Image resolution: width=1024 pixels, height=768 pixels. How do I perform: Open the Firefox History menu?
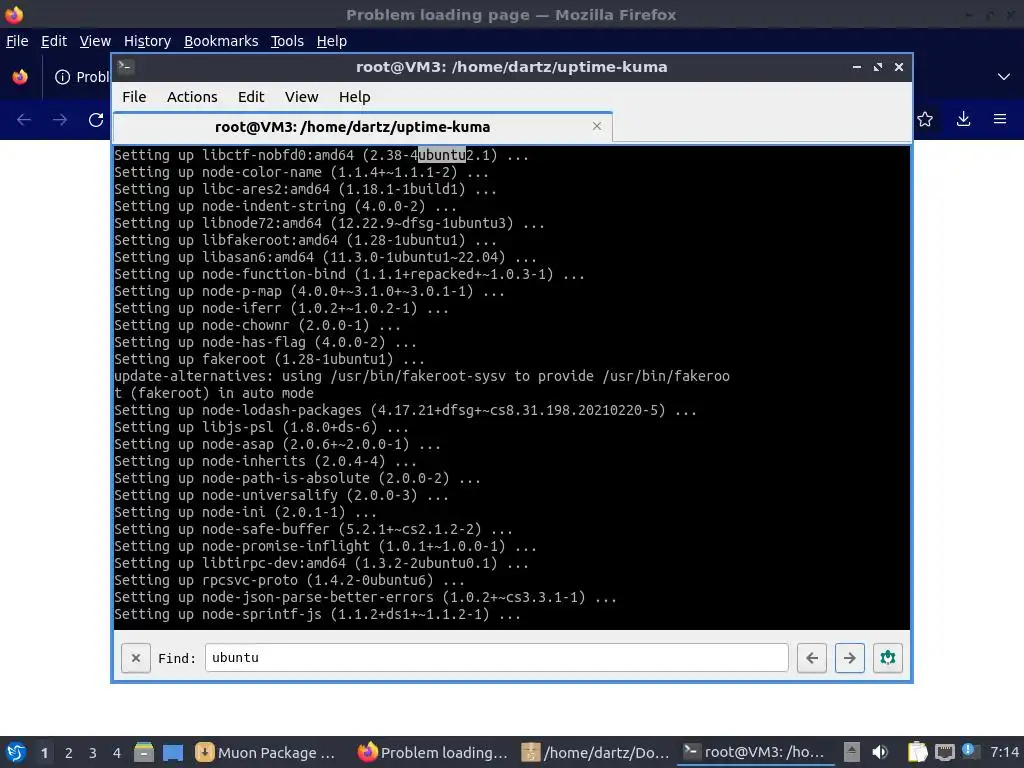click(147, 41)
